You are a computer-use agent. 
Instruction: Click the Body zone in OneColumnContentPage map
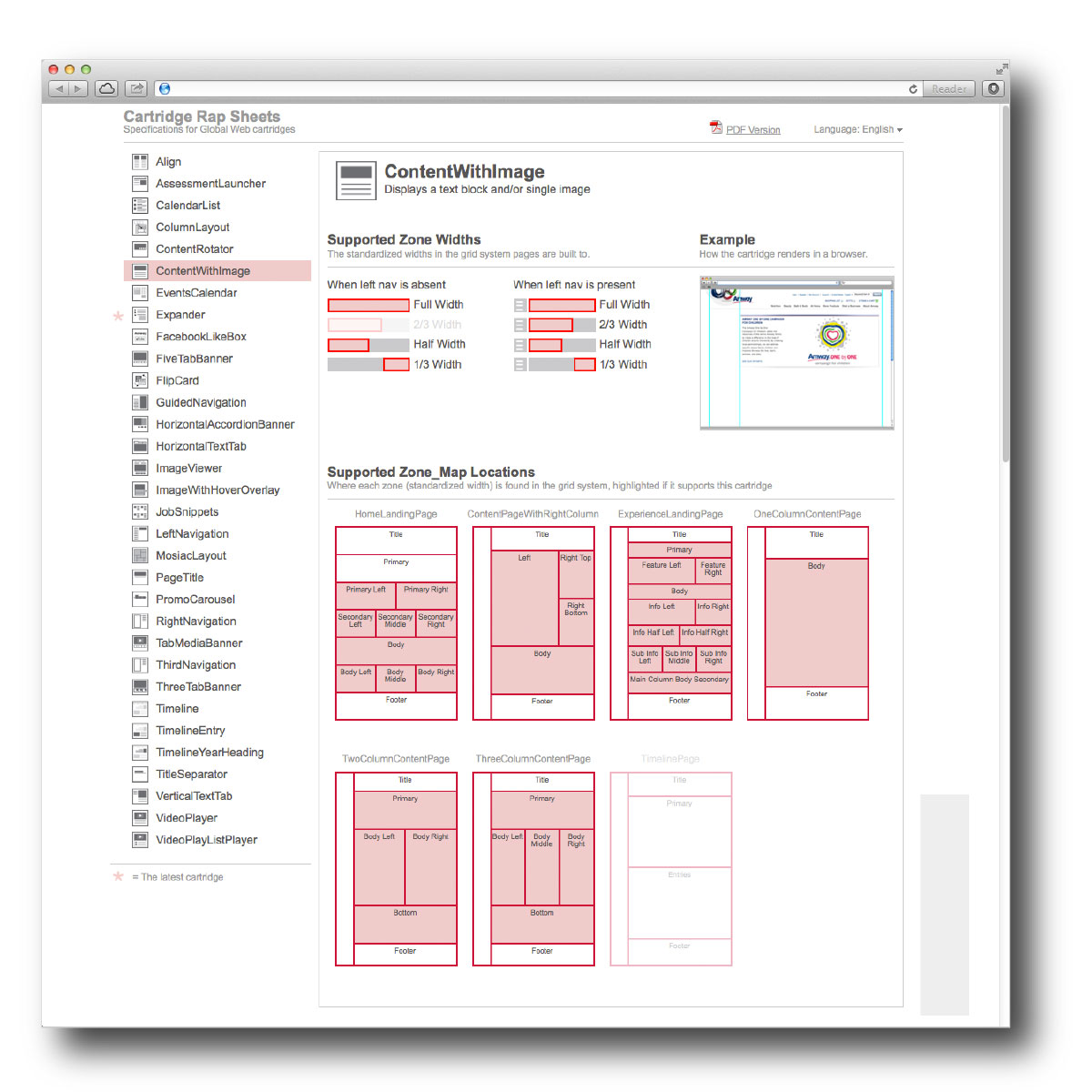(816, 622)
